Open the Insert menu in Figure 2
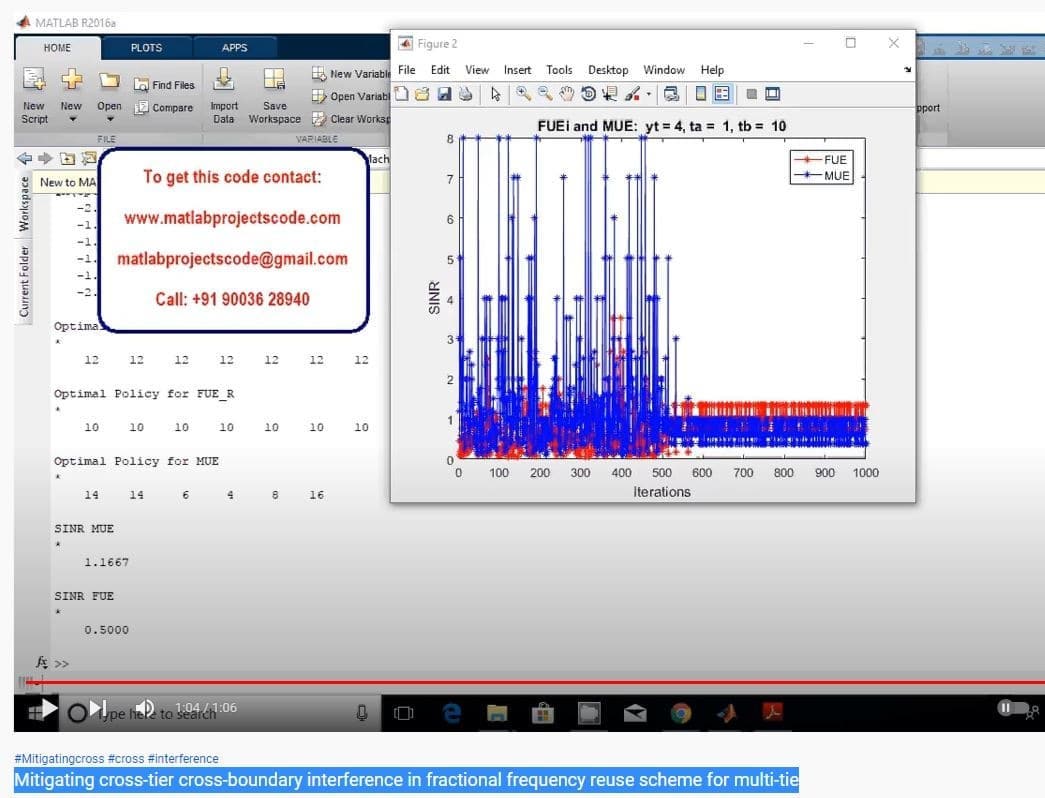The width and height of the screenshot is (1045, 798). click(517, 69)
